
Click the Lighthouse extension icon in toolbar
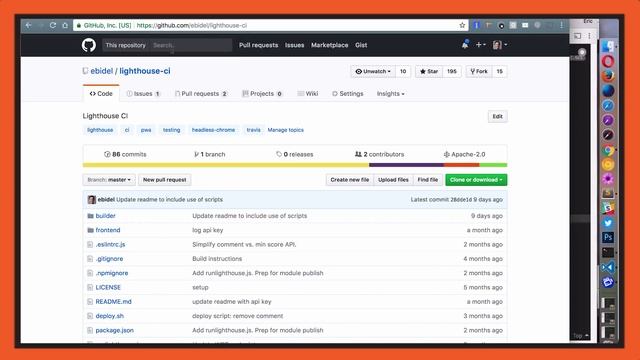(489, 25)
